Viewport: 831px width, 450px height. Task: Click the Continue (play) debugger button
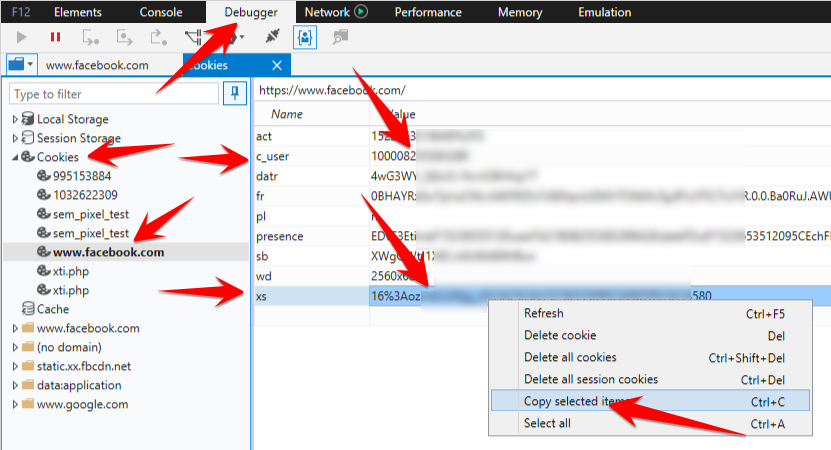coord(21,37)
